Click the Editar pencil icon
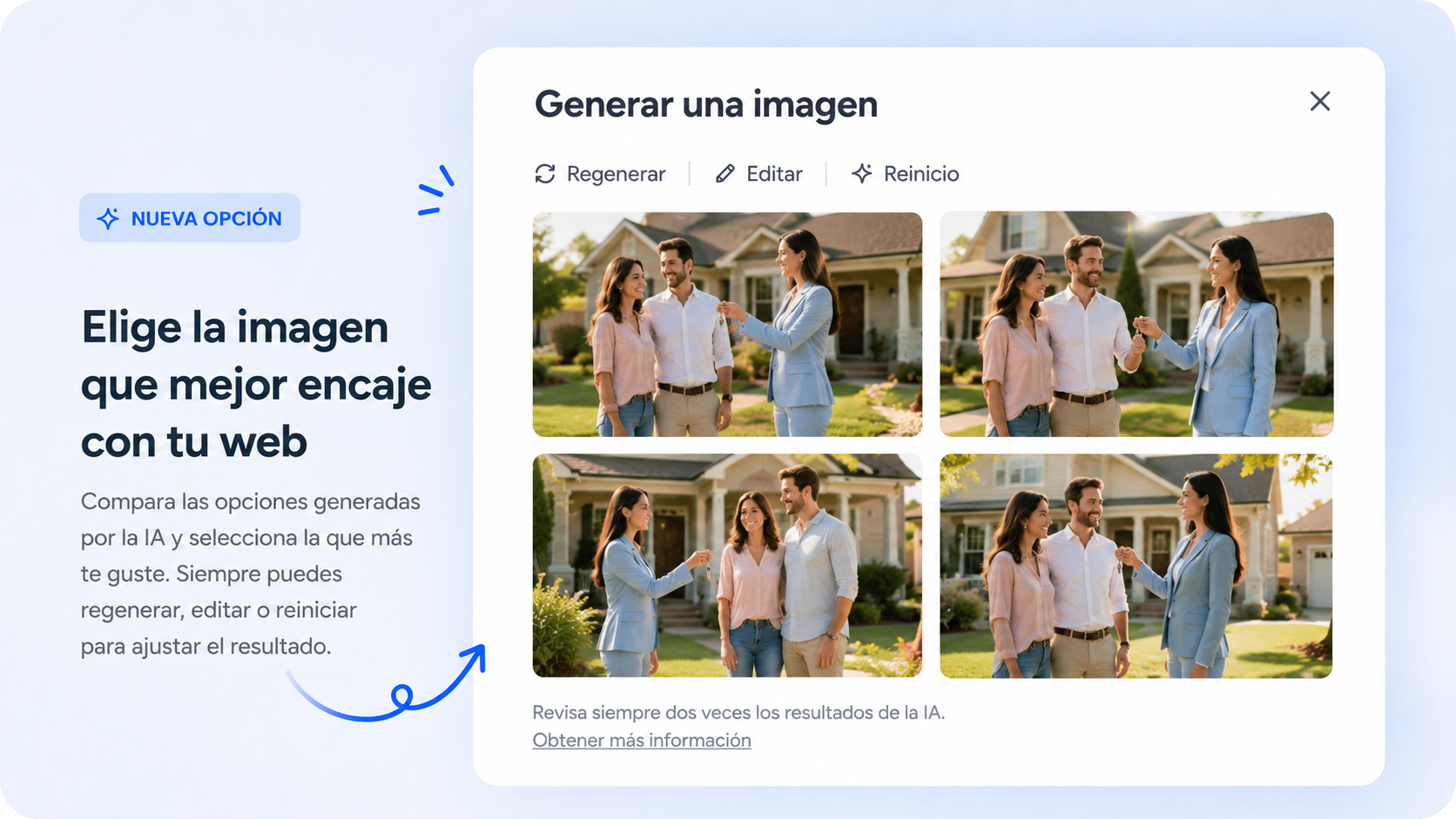This screenshot has width=1456, height=819. pyautogui.click(x=725, y=174)
